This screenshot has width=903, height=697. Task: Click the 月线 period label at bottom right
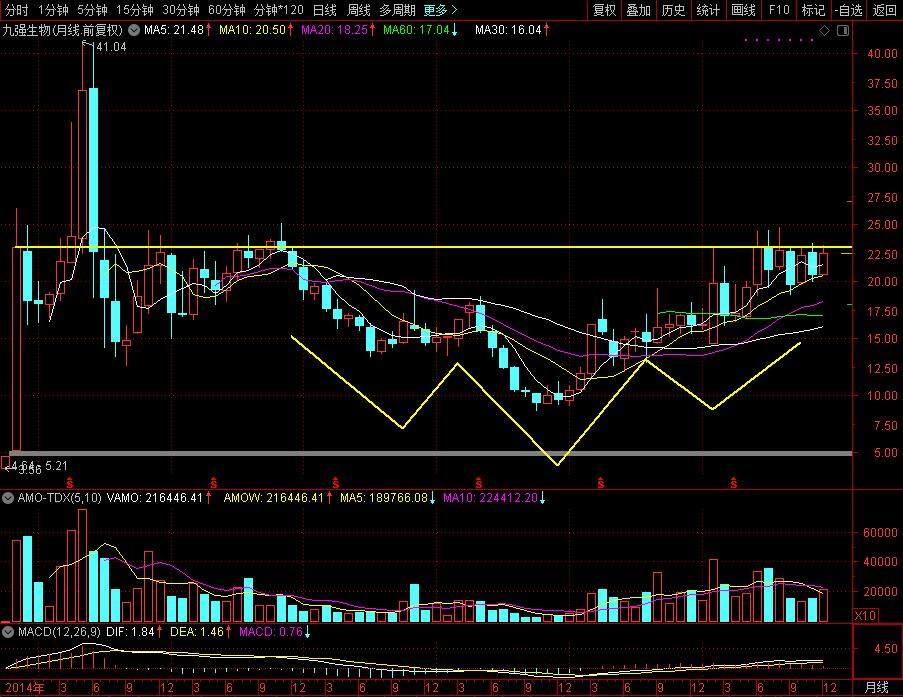[x=878, y=688]
